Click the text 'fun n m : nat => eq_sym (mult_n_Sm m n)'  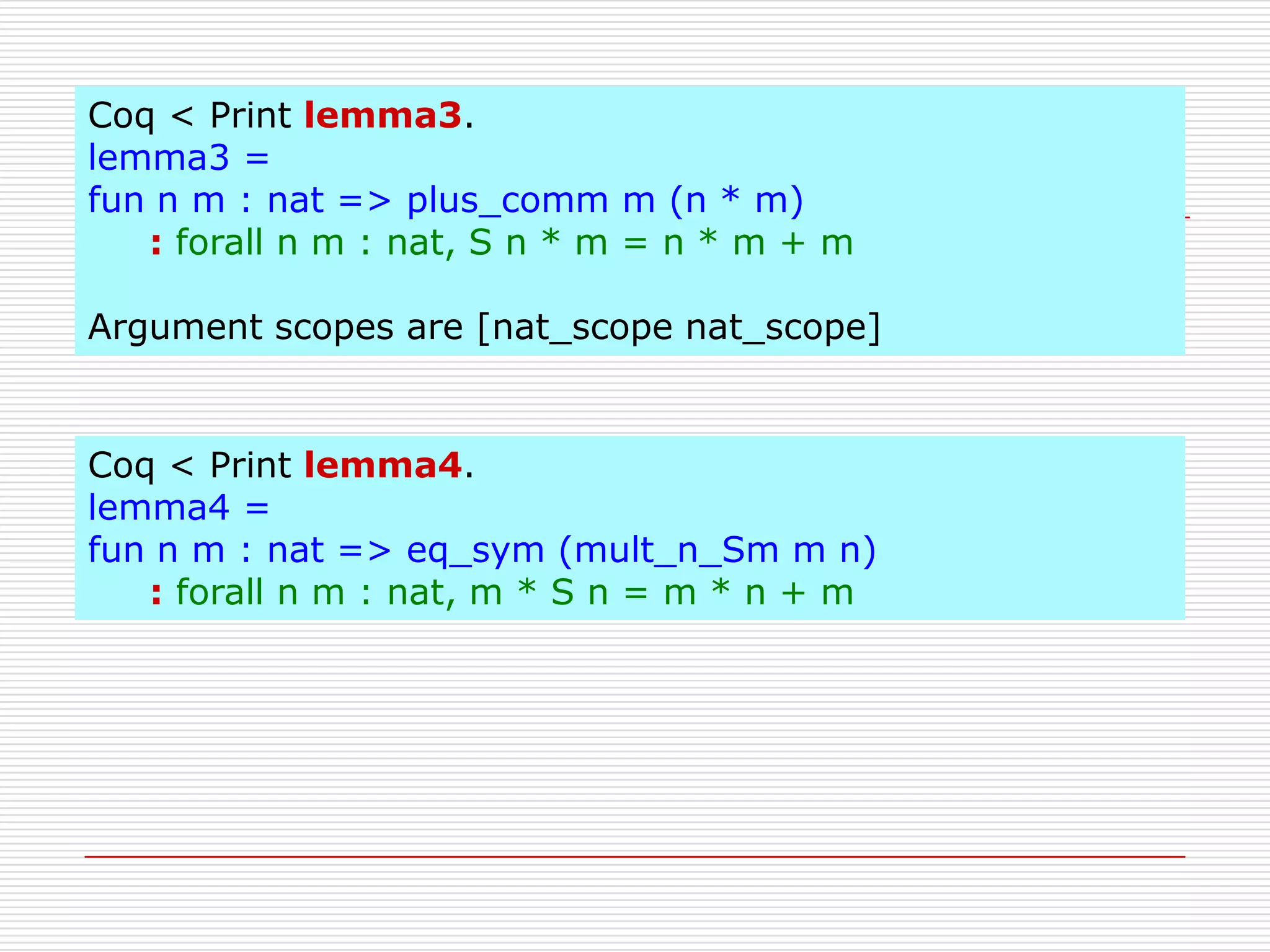[482, 550]
